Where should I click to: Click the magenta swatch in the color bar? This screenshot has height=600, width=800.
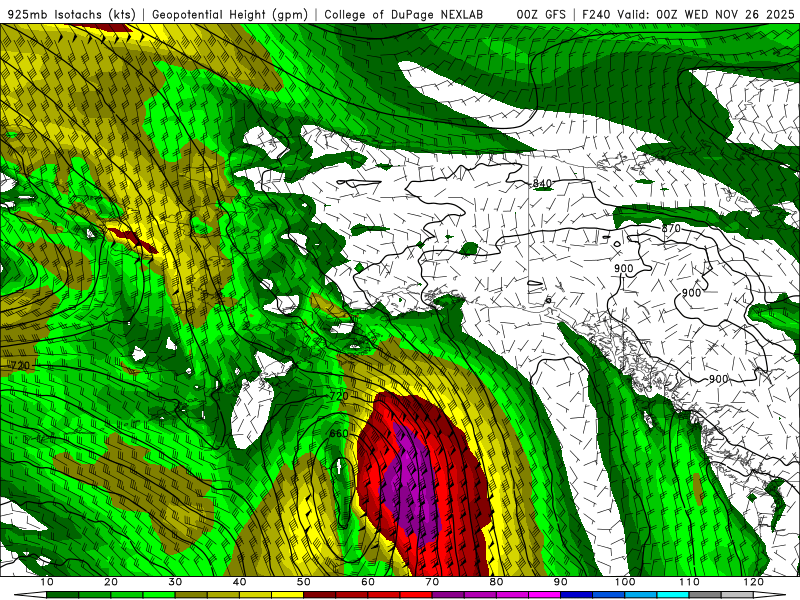click(x=544, y=595)
